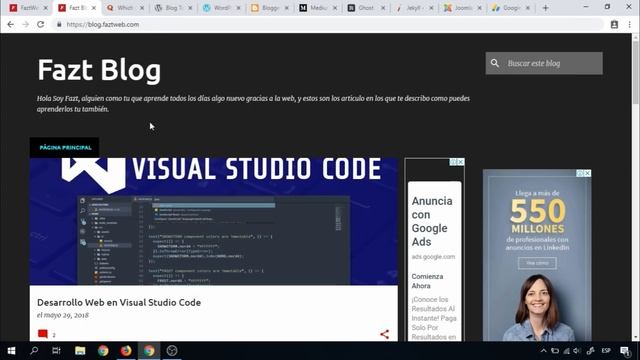Open the first Chrome icon on taskbar
This screenshot has height=360, width=640.
(x=103, y=351)
